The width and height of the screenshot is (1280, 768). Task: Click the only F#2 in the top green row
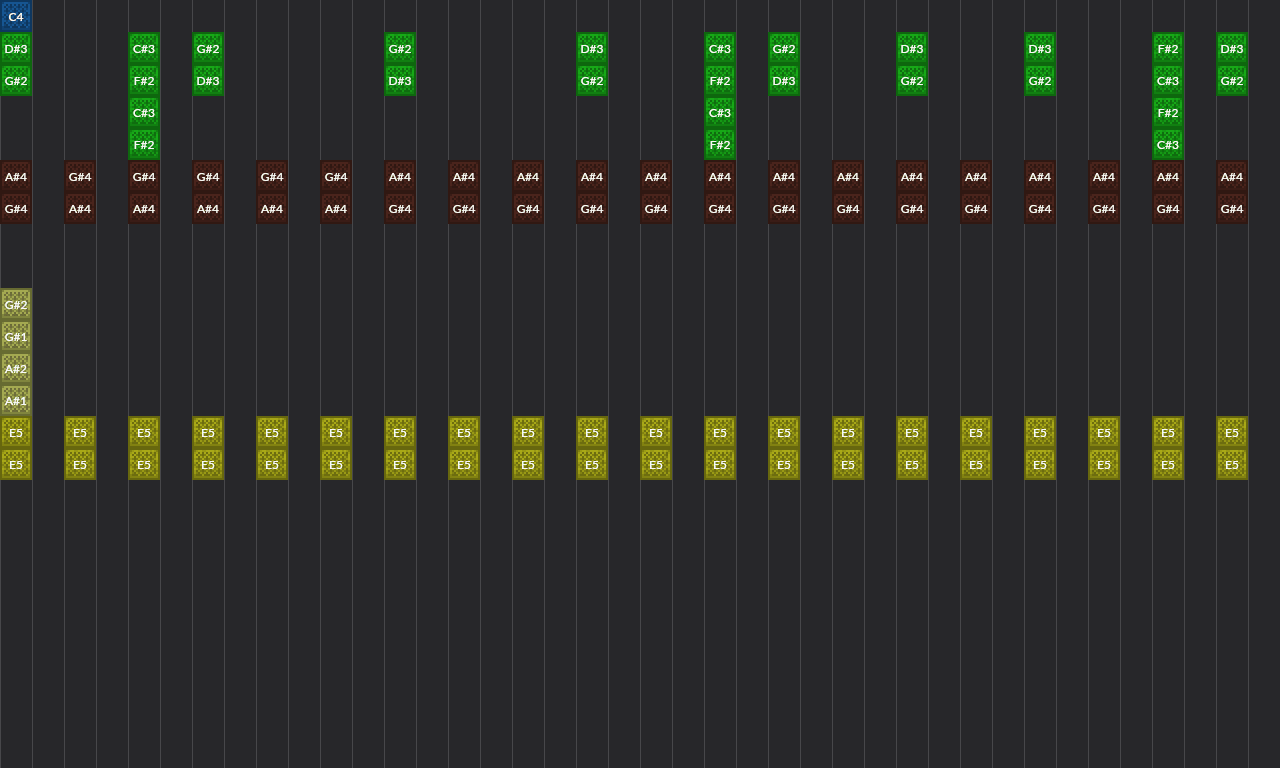1168,49
